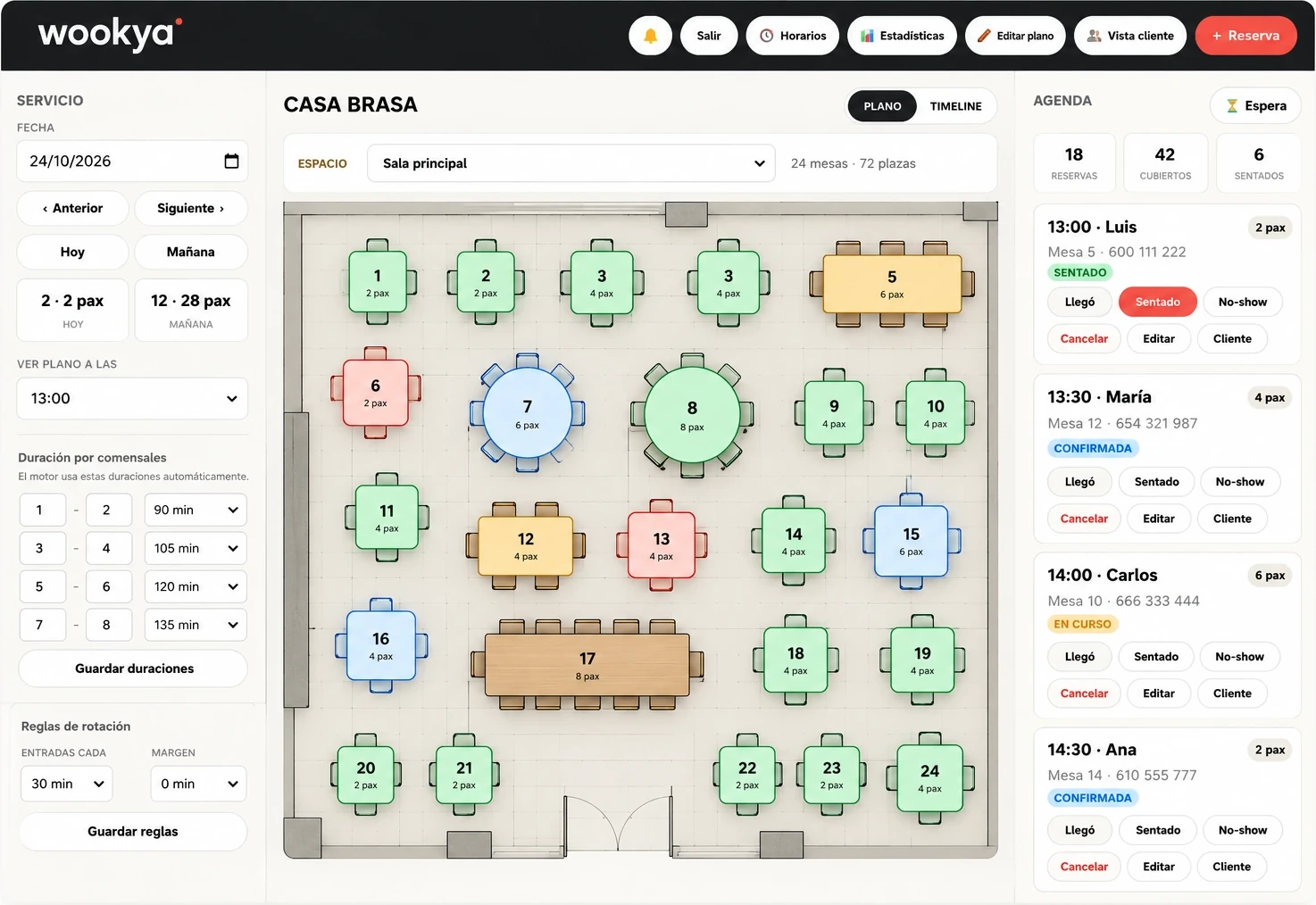Viewport: 1316px width, 905px height.
Task: Mark María's reservation as Llegó
Action: click(1079, 482)
